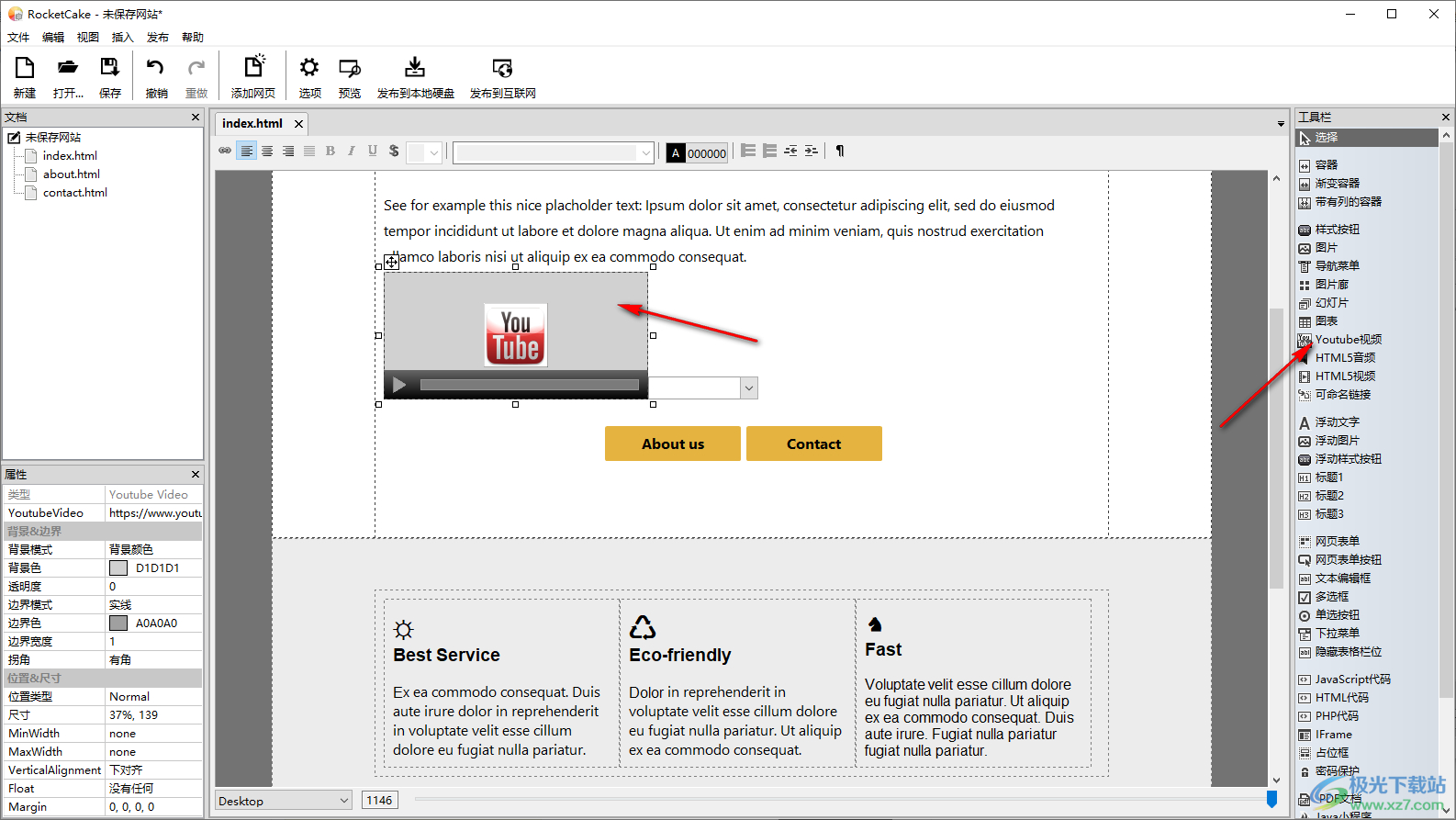The width and height of the screenshot is (1456, 820).
Task: Open 选项 options gear icon
Action: 309,68
